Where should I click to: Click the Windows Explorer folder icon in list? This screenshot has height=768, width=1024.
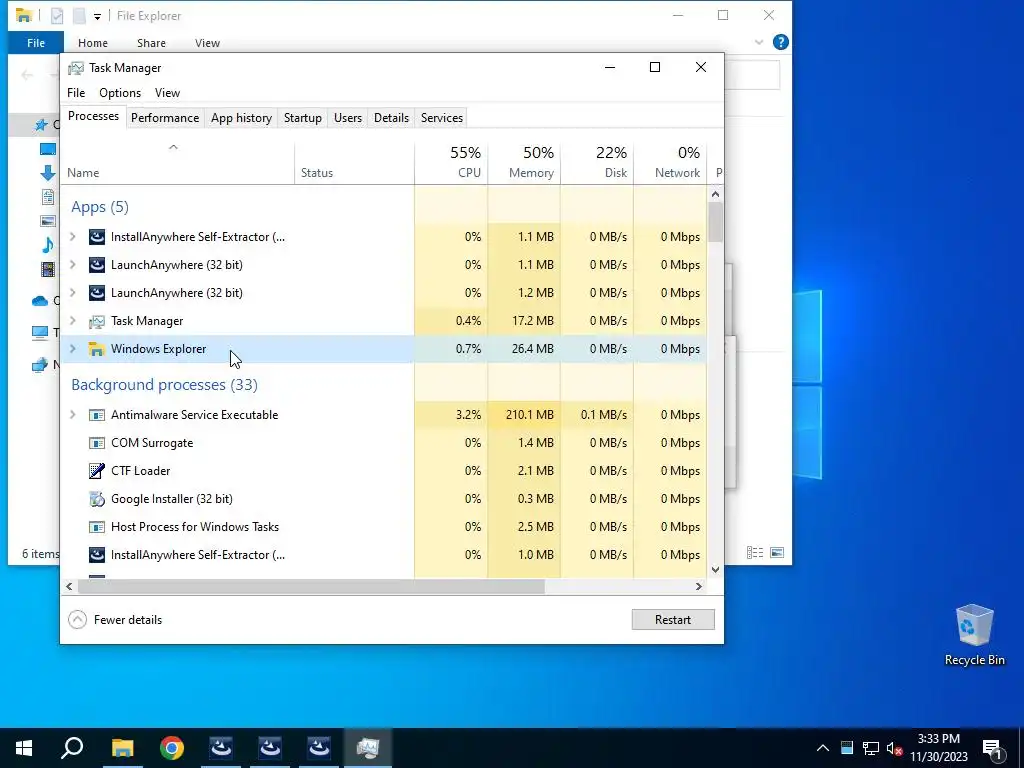tap(97, 349)
